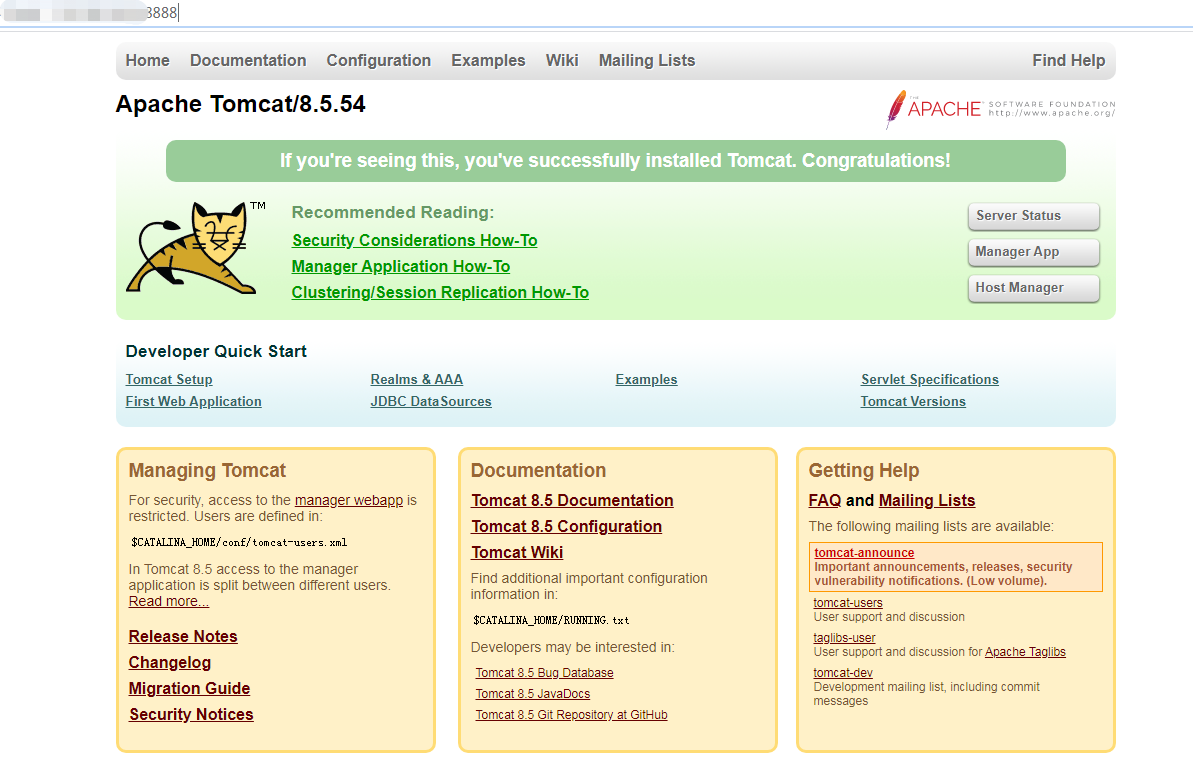Open Tomcat 8.5 Documentation link

(572, 500)
